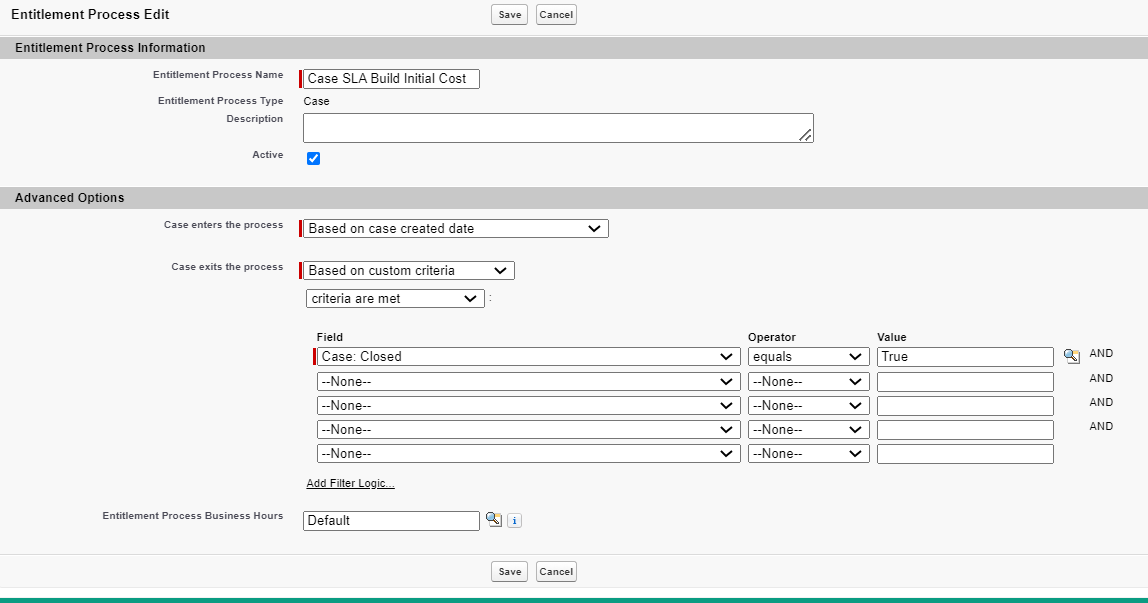Click the info icon beside Business Hours

click(x=513, y=520)
